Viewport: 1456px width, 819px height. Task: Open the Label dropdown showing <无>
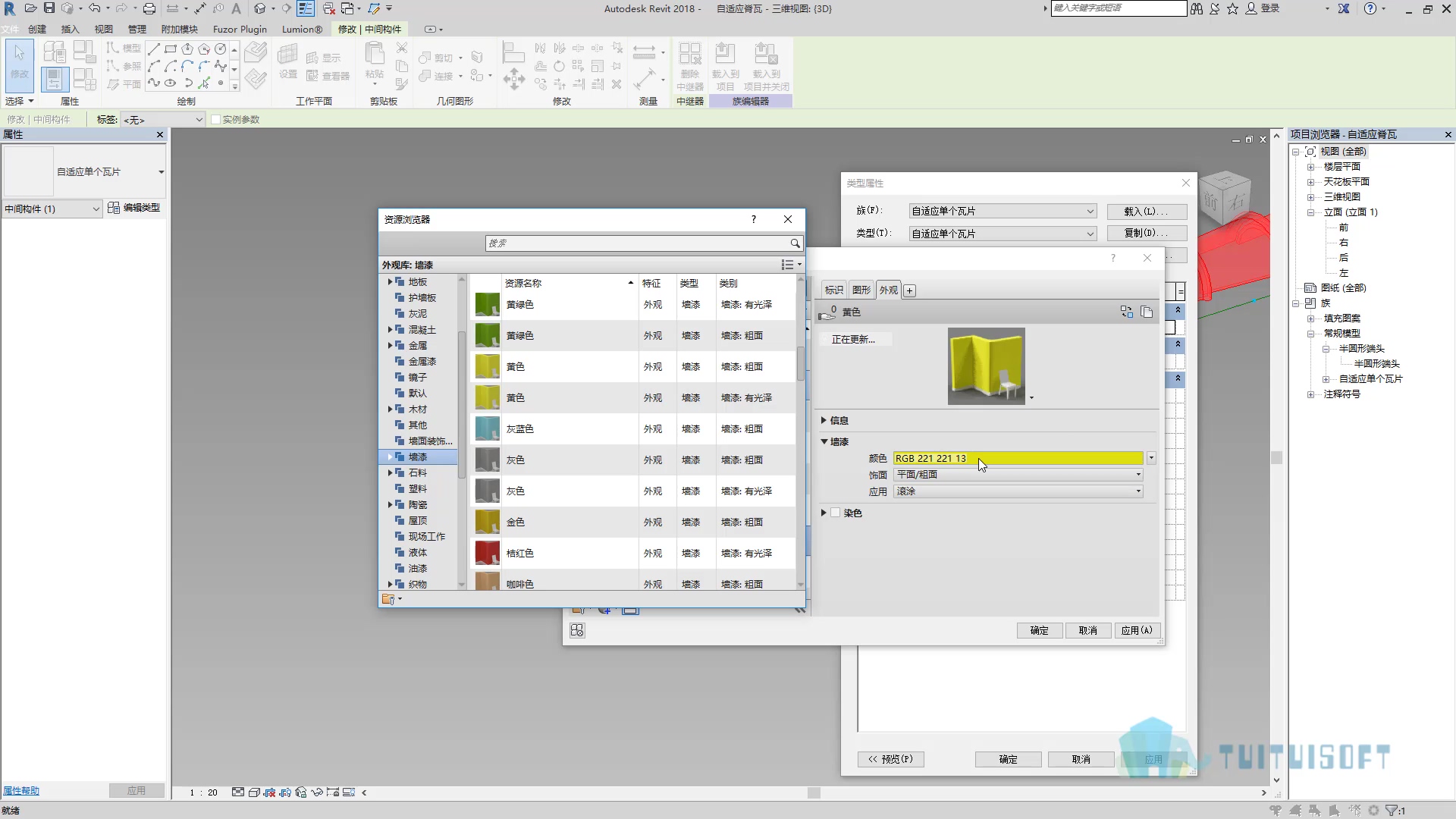point(163,120)
